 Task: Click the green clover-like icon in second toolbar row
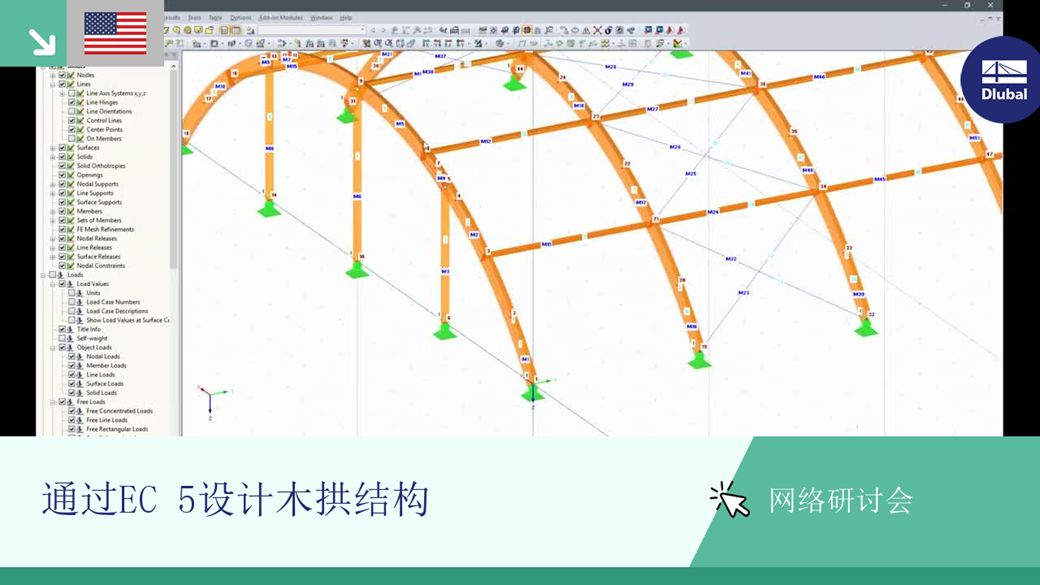[605, 44]
